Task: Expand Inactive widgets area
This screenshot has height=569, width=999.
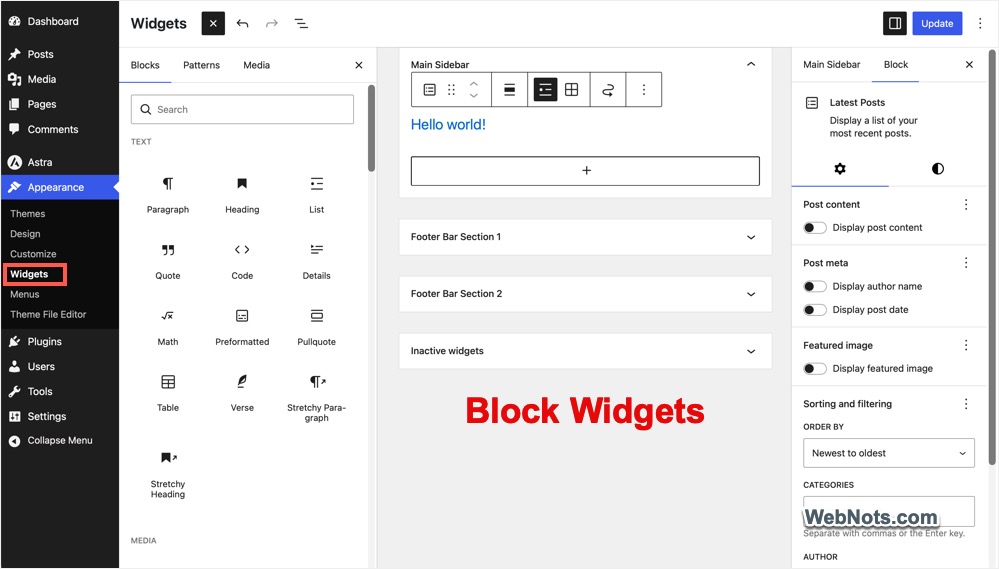Action: (585, 351)
